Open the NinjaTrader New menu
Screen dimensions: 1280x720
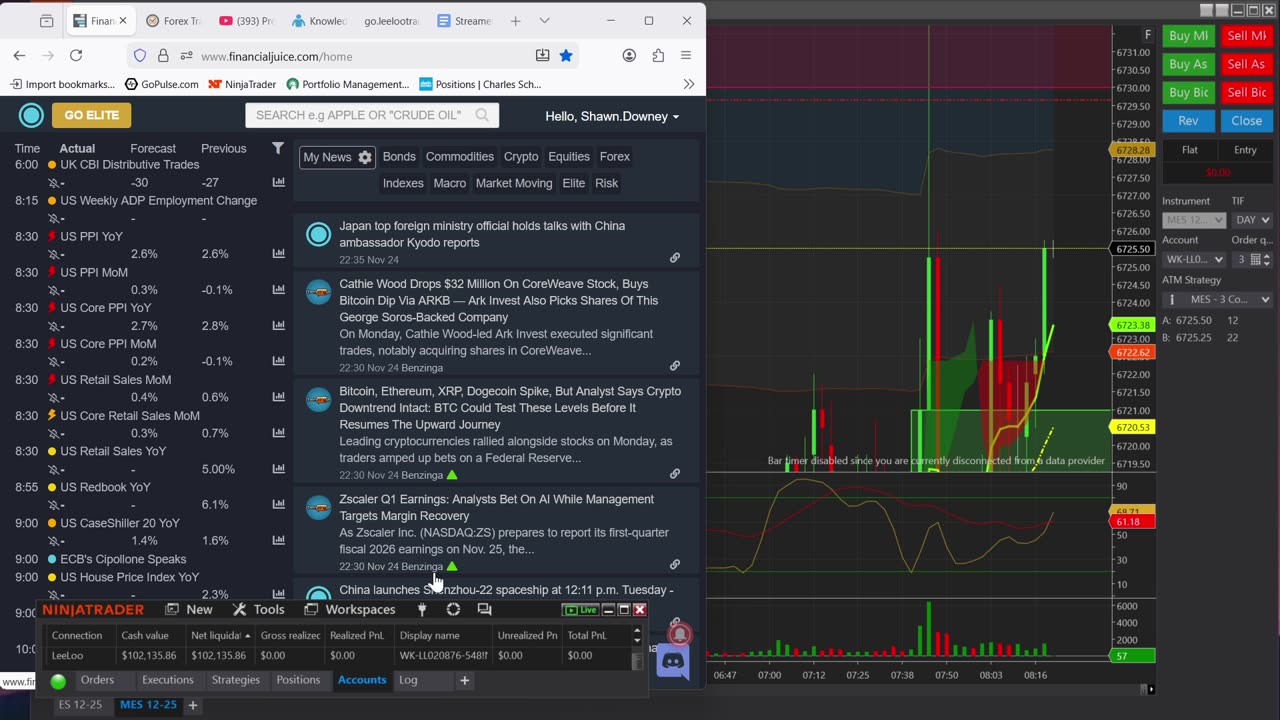(x=189, y=609)
